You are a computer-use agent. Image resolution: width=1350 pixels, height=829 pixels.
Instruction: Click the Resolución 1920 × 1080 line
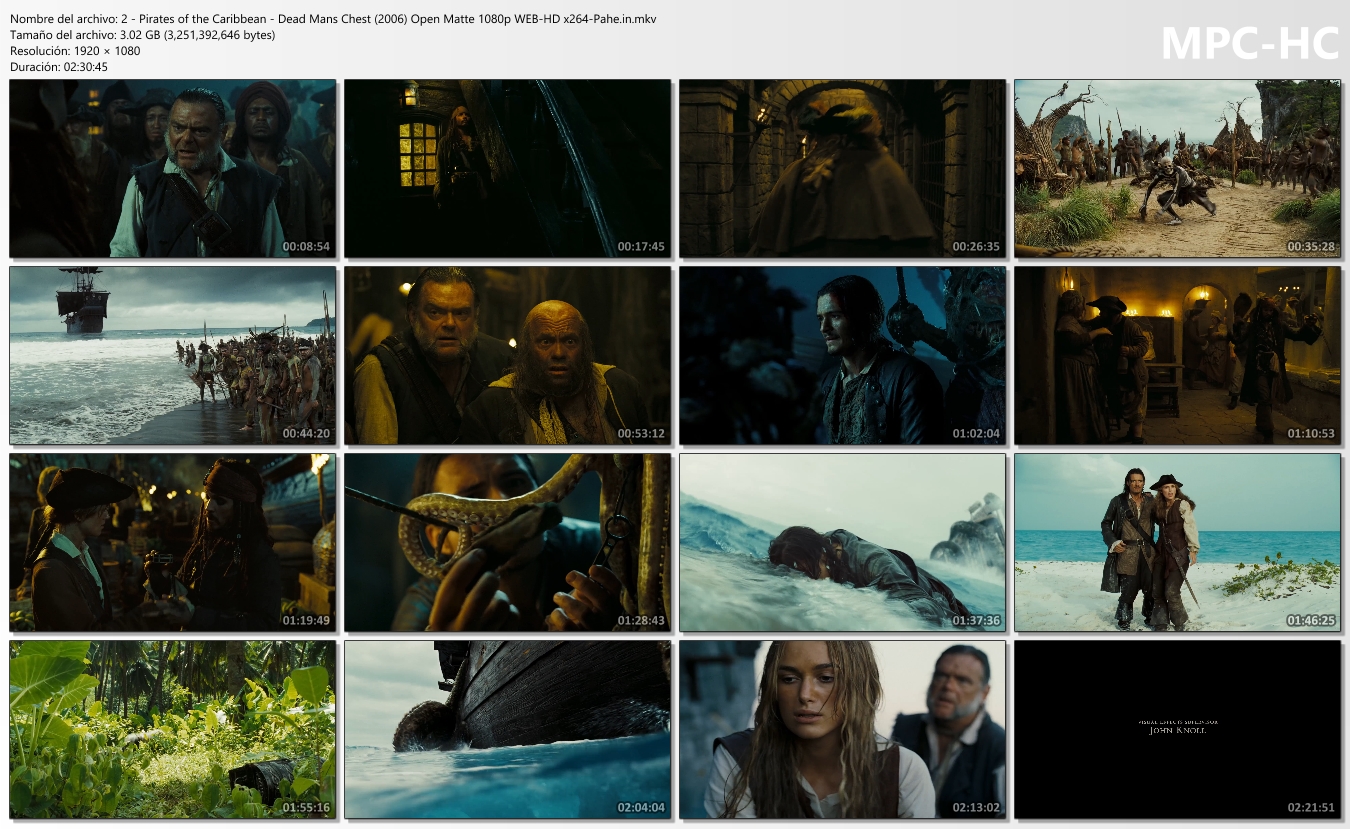pos(75,51)
